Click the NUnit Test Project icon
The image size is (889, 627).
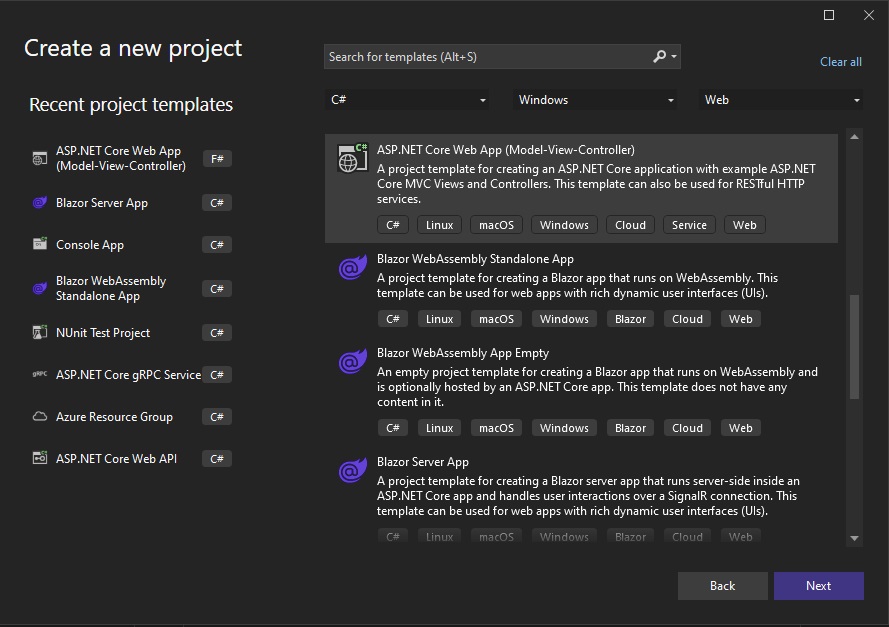click(40, 332)
